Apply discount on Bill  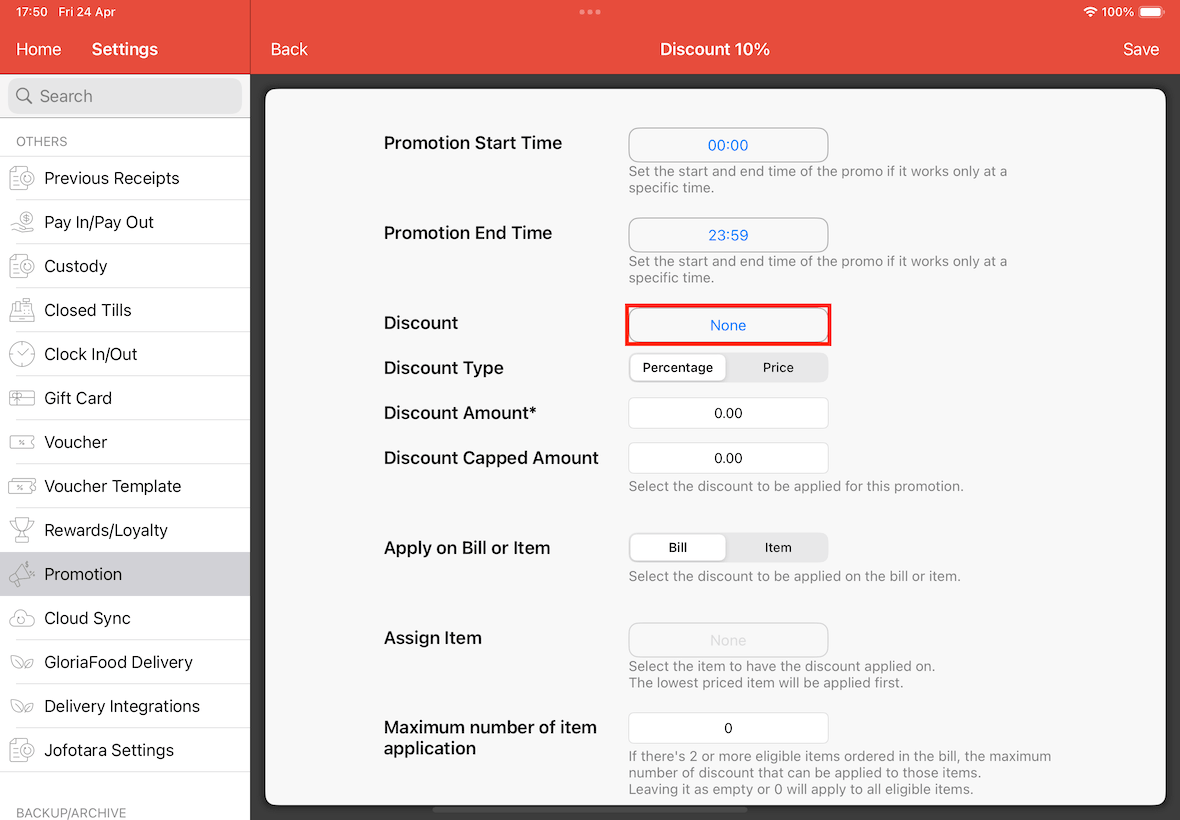(x=677, y=548)
